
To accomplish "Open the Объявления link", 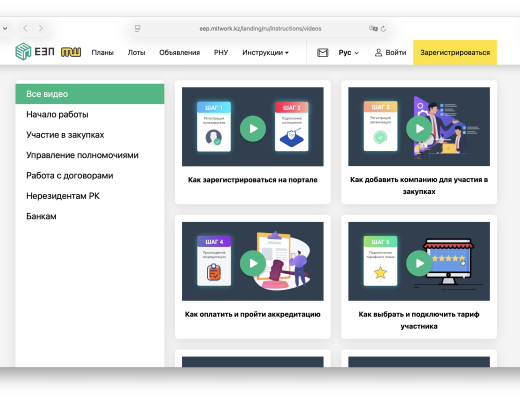I will click(179, 52).
